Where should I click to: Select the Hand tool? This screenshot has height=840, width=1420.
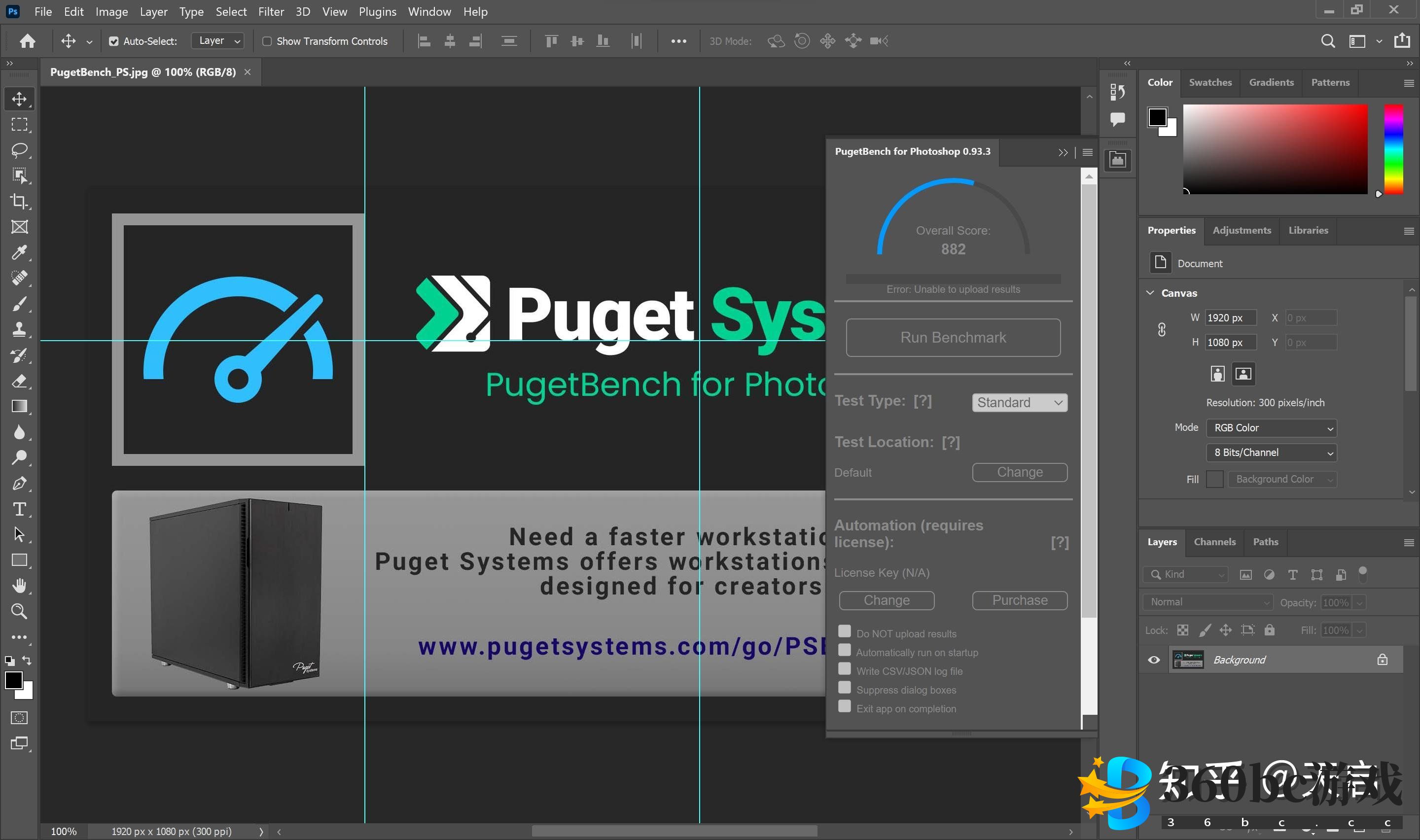click(19, 585)
